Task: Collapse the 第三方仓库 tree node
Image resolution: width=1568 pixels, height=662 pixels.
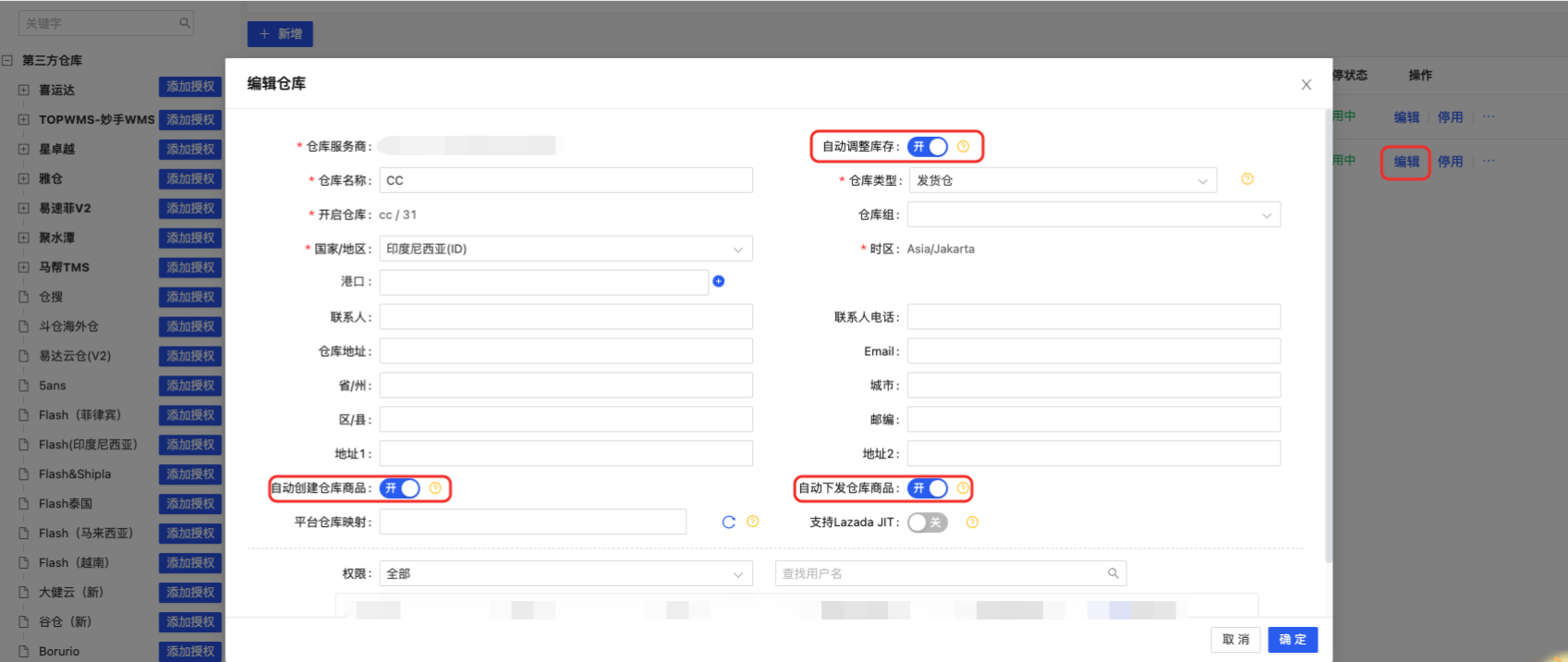Action: pos(7,60)
